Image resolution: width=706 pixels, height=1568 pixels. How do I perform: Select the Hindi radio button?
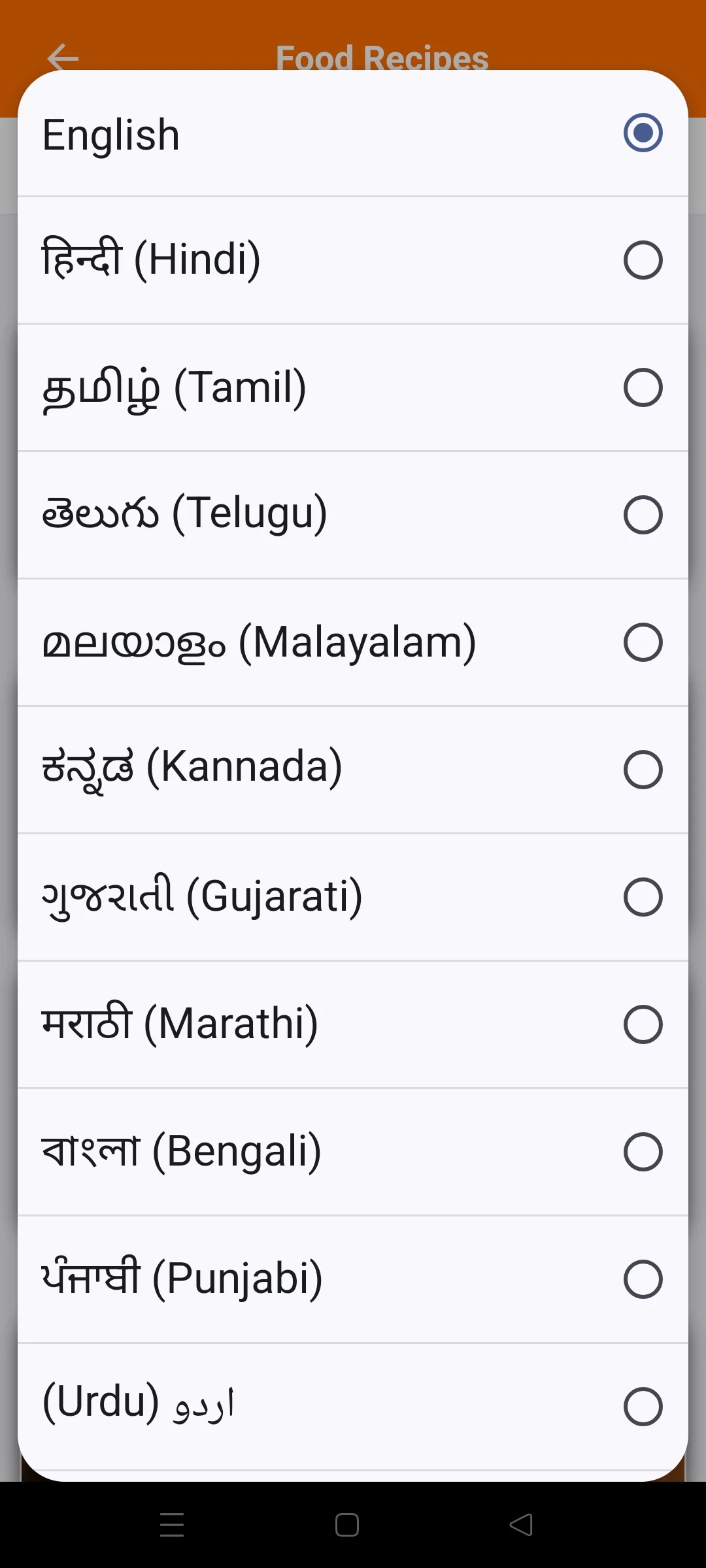(643, 260)
